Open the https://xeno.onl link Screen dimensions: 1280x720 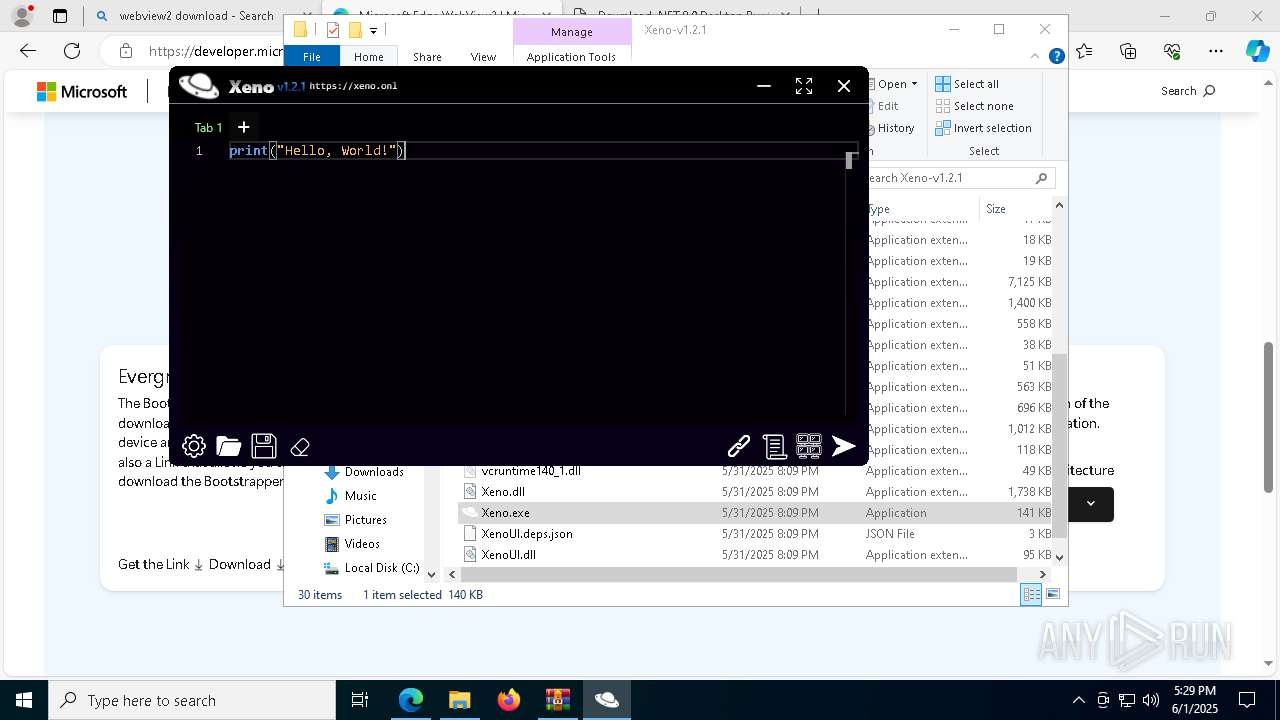click(x=353, y=86)
